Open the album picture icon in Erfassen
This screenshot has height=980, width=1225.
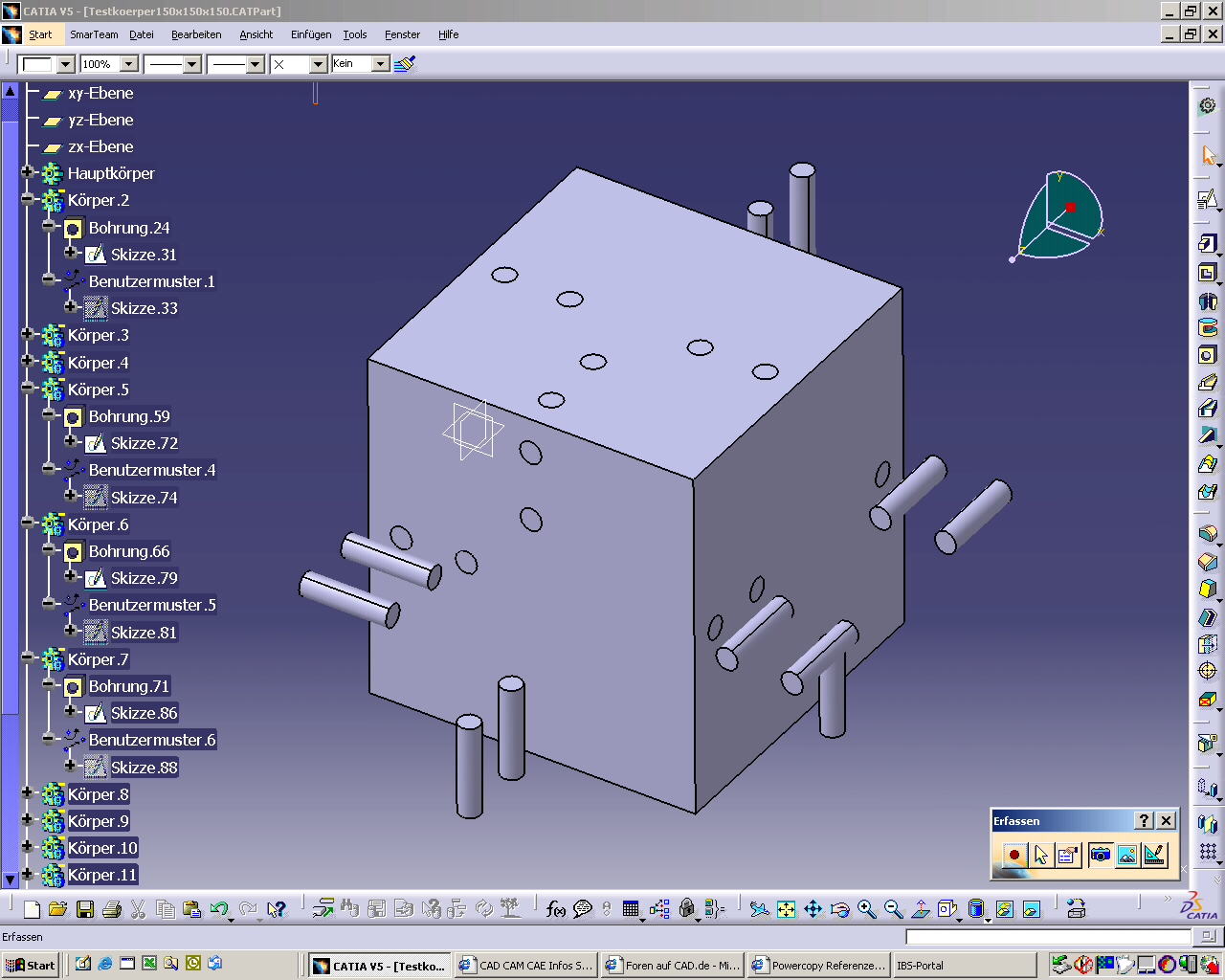(1127, 855)
